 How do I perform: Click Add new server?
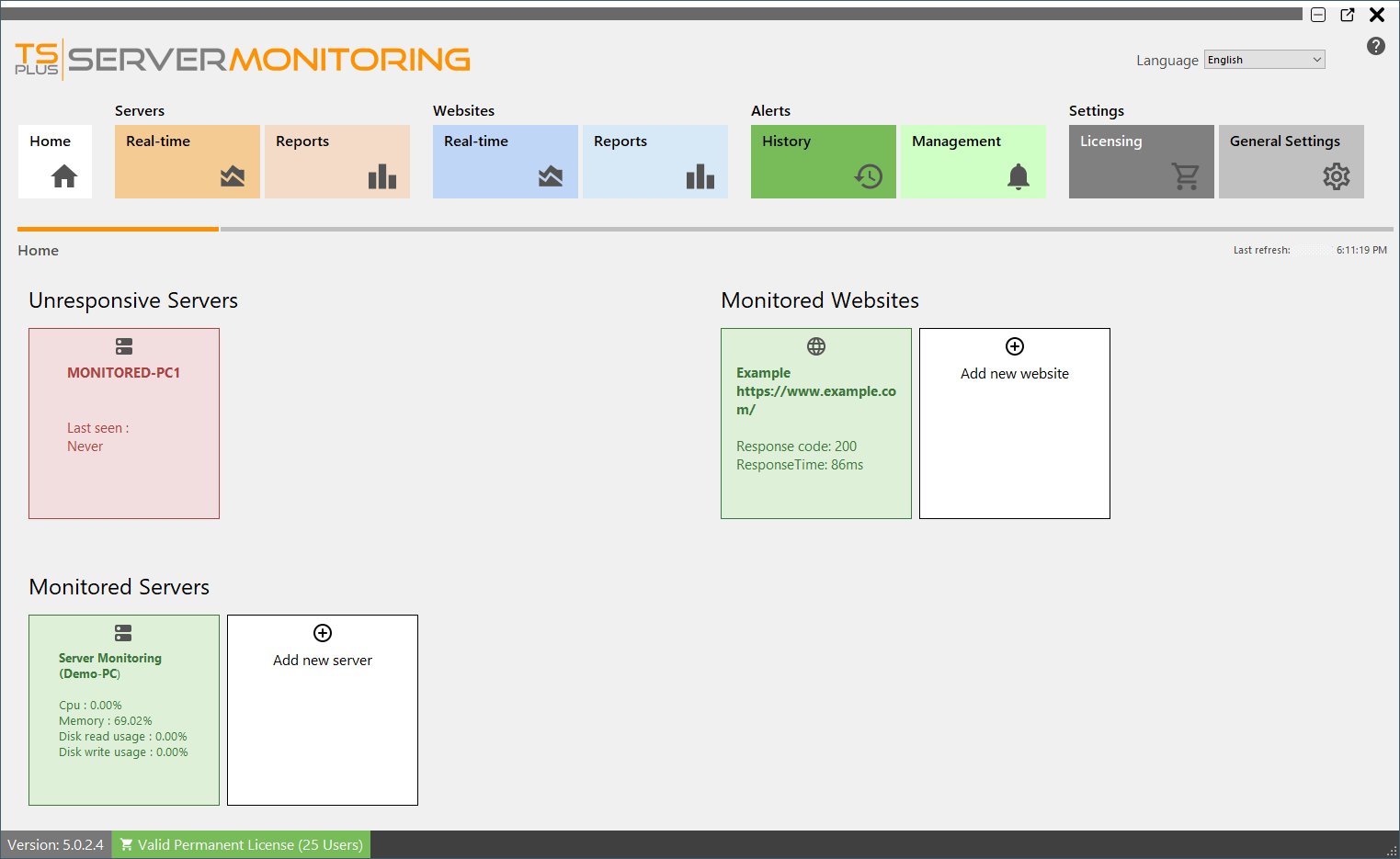322,709
